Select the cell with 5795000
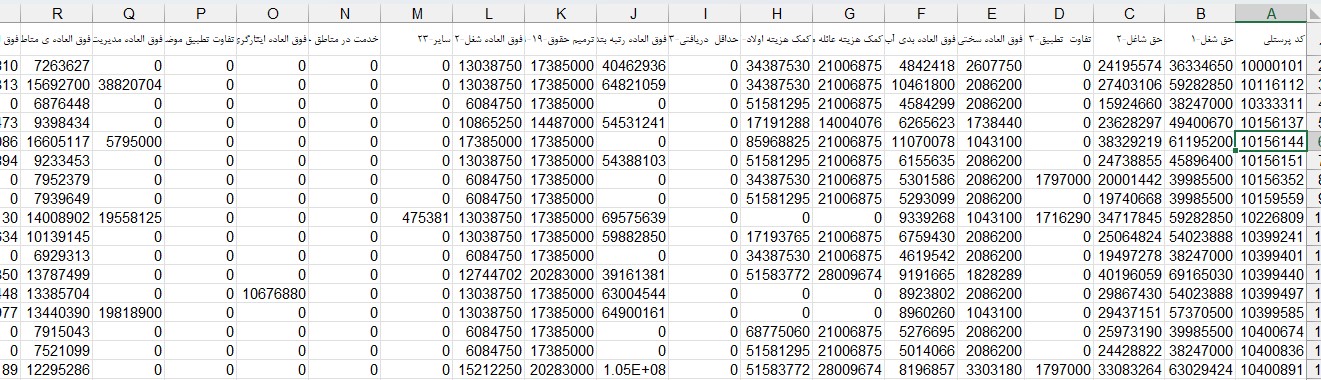1321x380 pixels. [128, 142]
